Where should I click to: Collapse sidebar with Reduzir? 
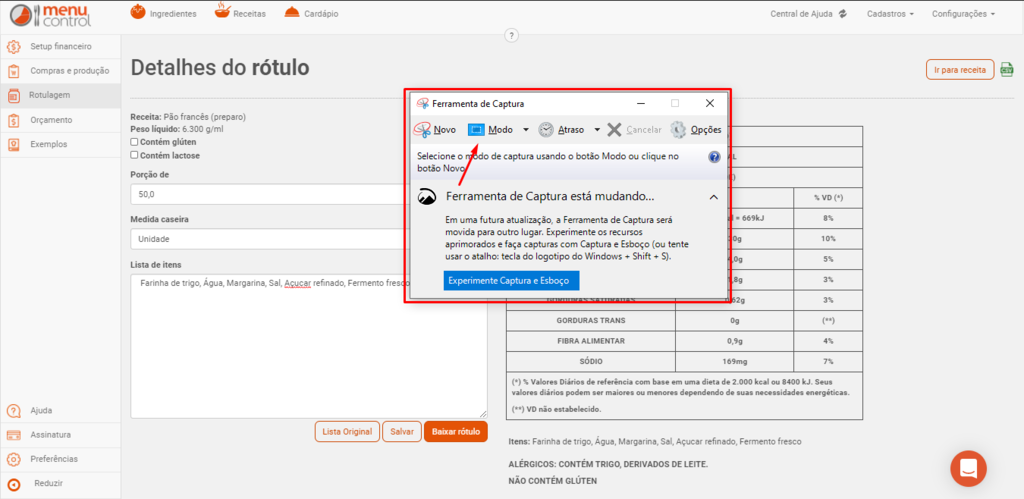click(61, 484)
